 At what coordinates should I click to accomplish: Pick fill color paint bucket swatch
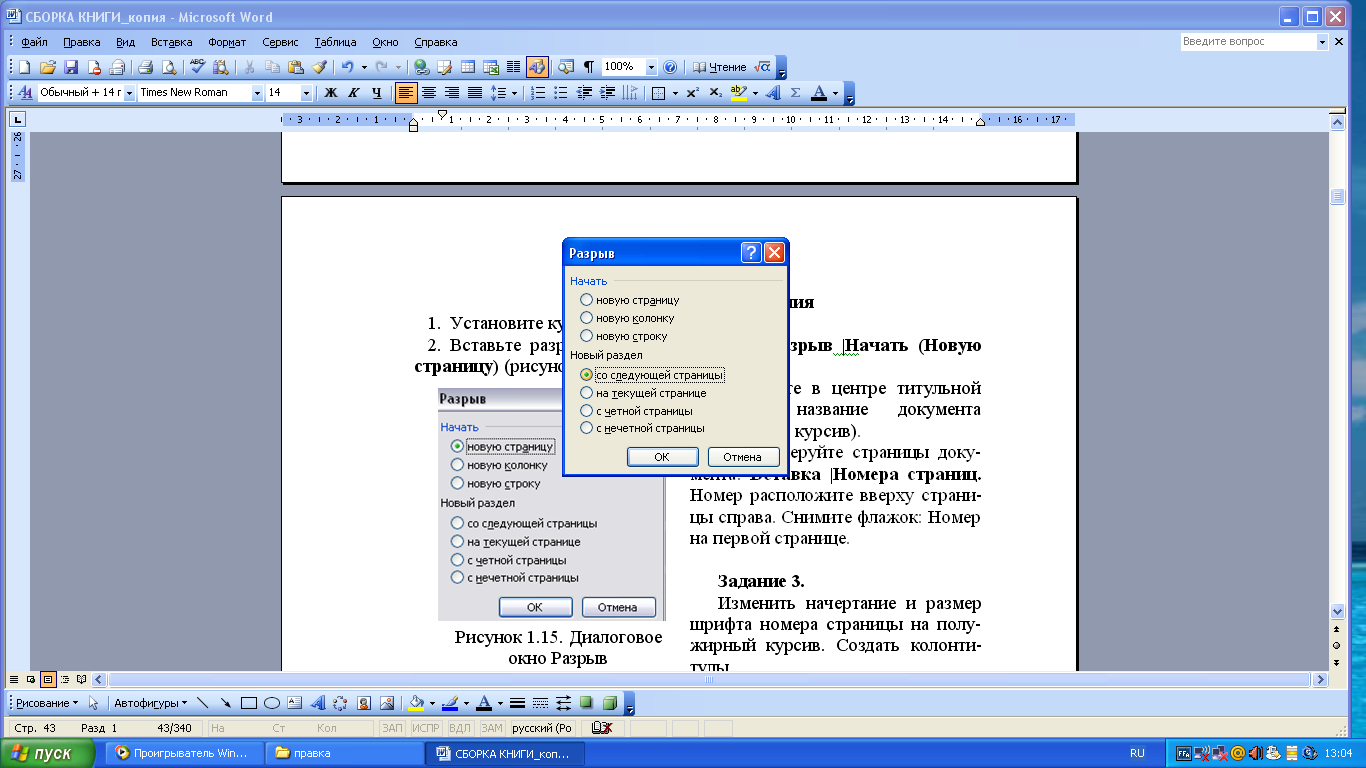[418, 703]
